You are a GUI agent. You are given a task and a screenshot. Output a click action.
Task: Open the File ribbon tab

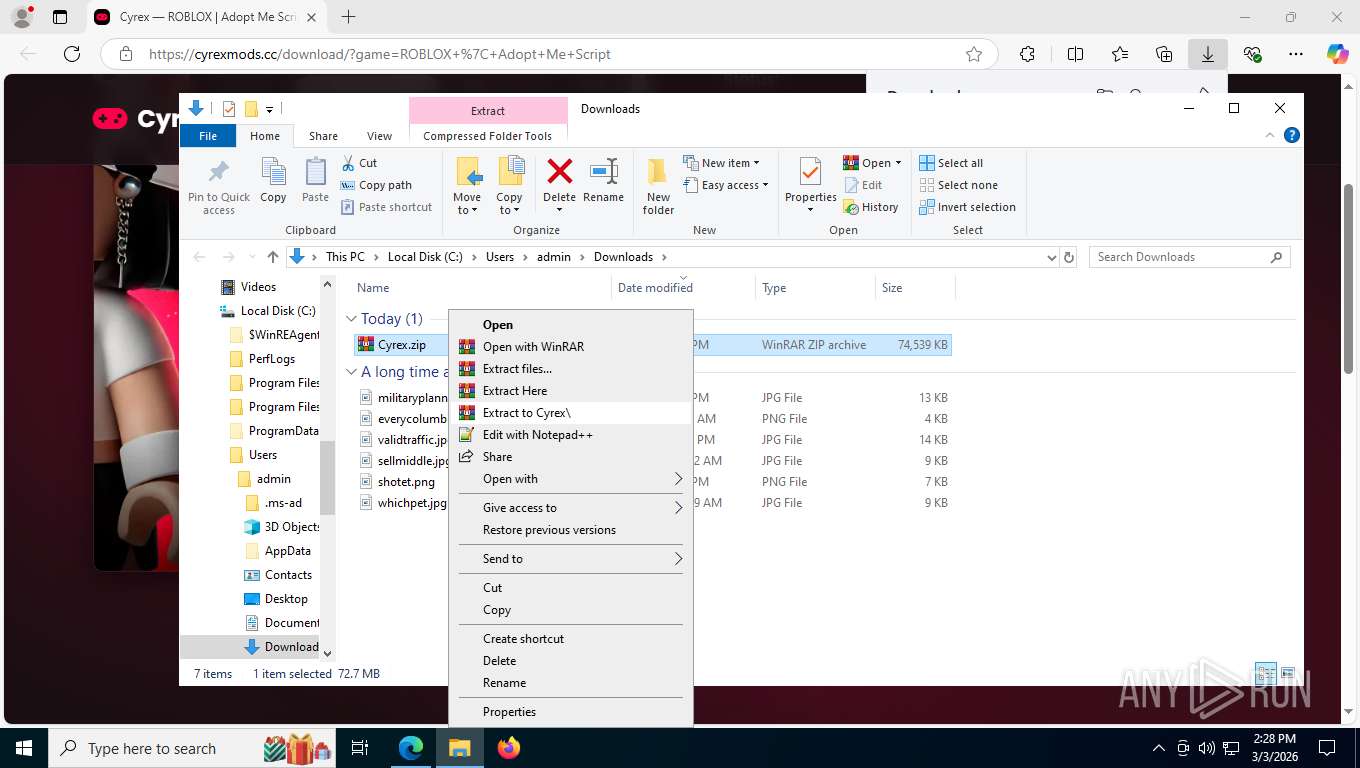pyautogui.click(x=208, y=136)
